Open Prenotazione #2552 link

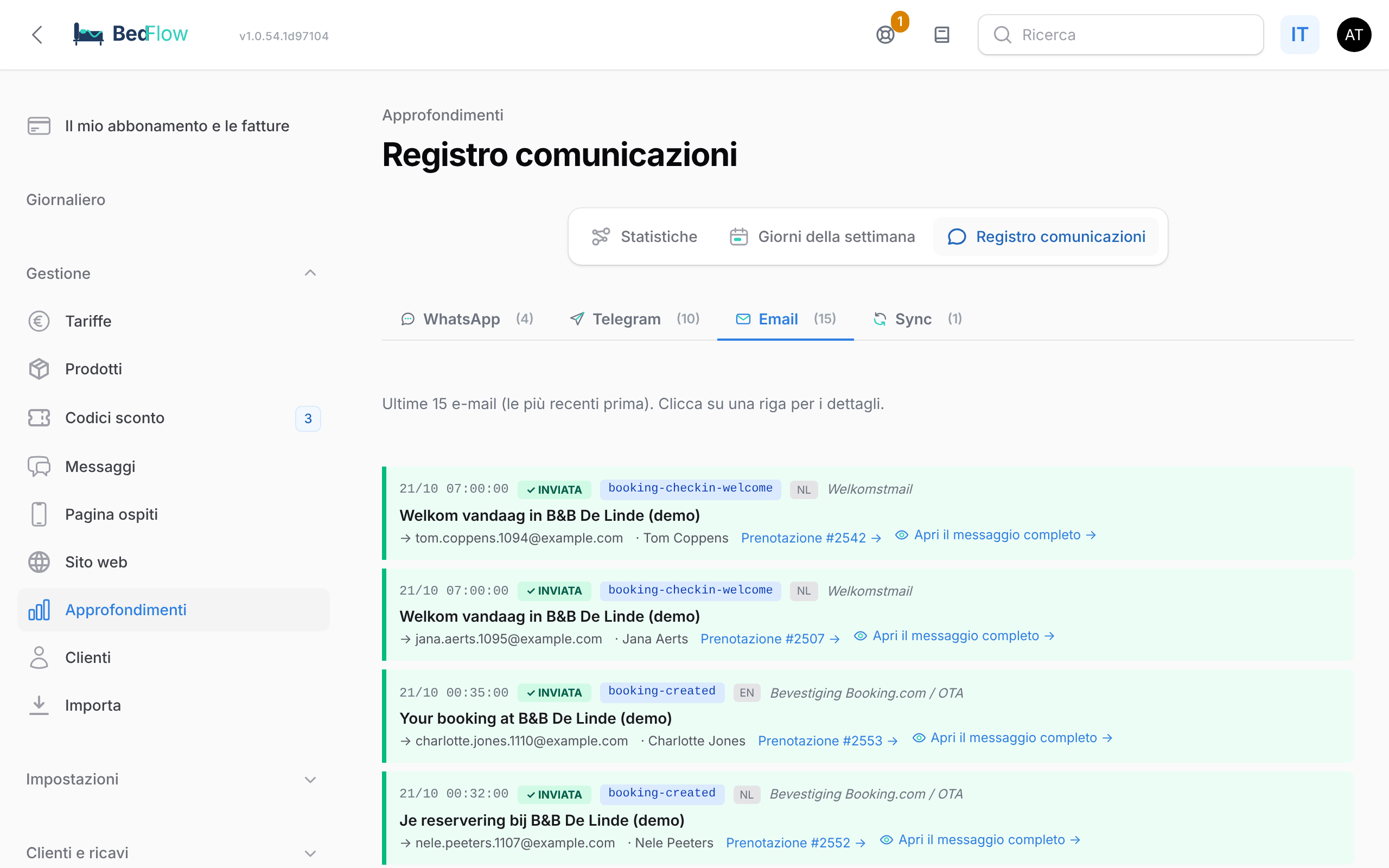coord(795,843)
